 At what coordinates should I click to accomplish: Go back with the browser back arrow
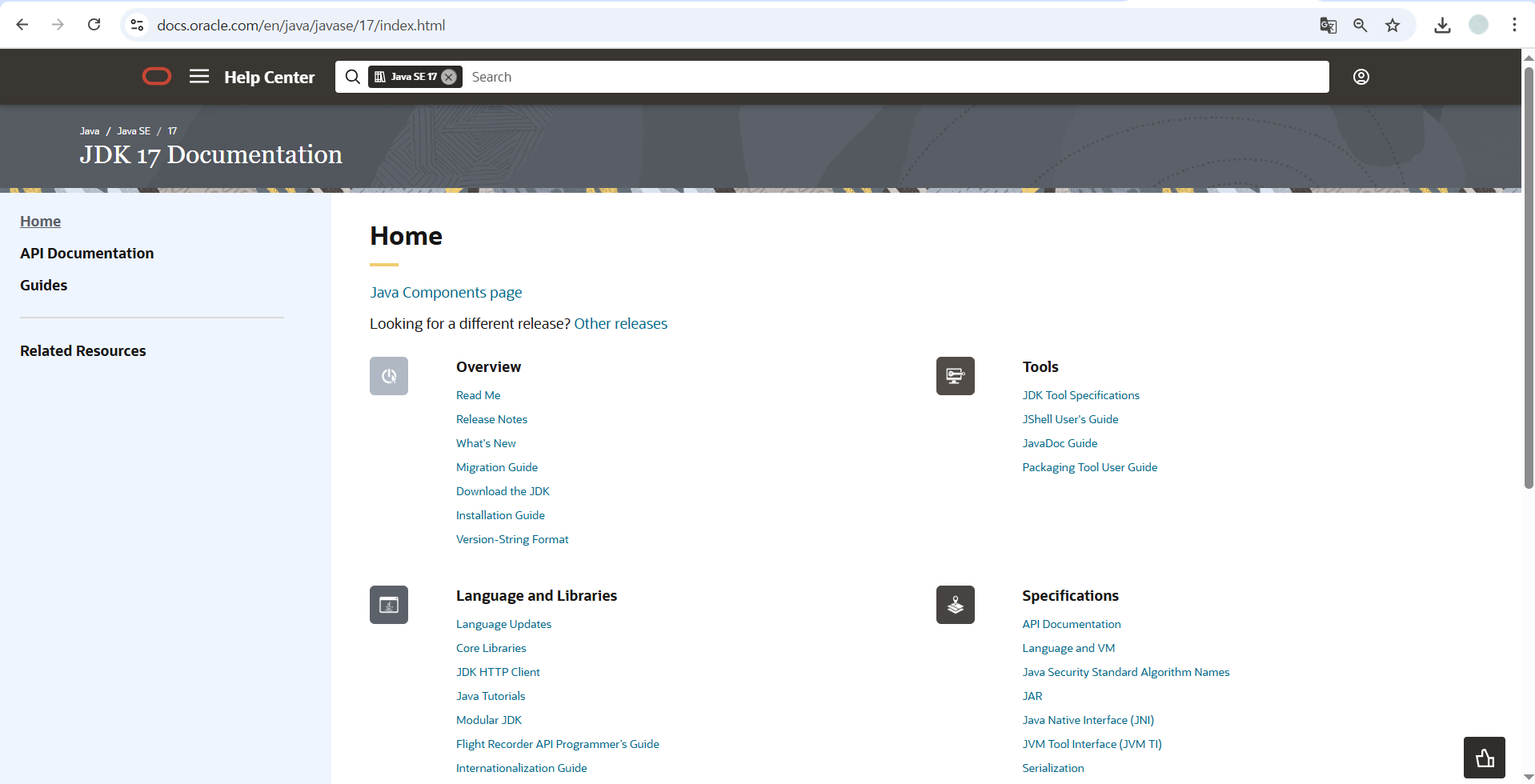tap(22, 25)
